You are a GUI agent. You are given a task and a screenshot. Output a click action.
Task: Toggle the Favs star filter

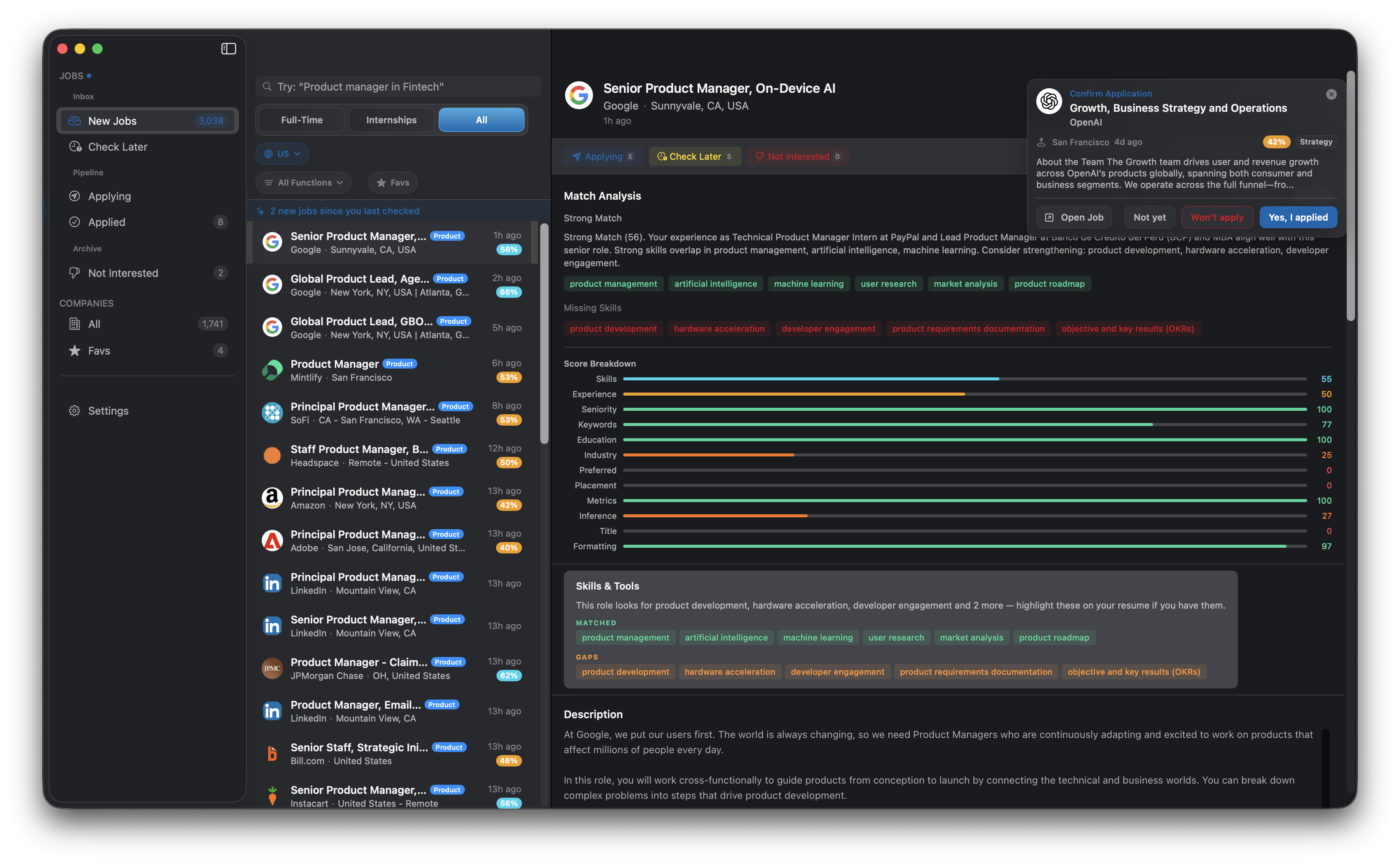click(393, 183)
